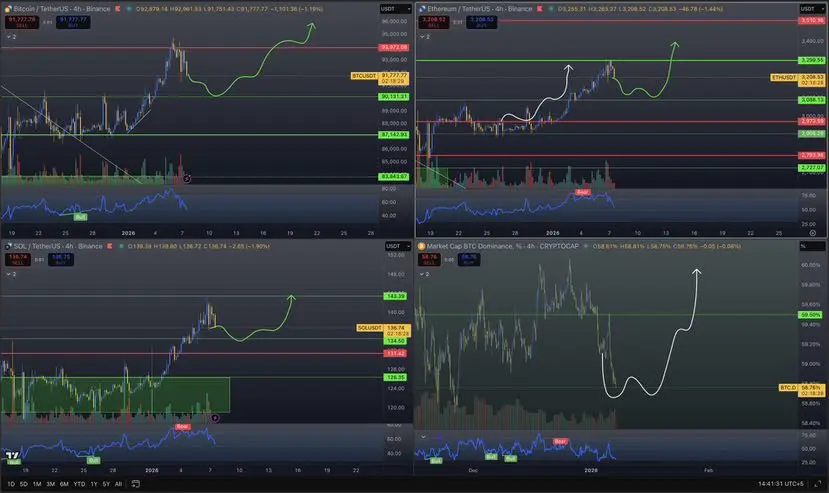
Task: Select the 3M time range
Action: (51, 484)
